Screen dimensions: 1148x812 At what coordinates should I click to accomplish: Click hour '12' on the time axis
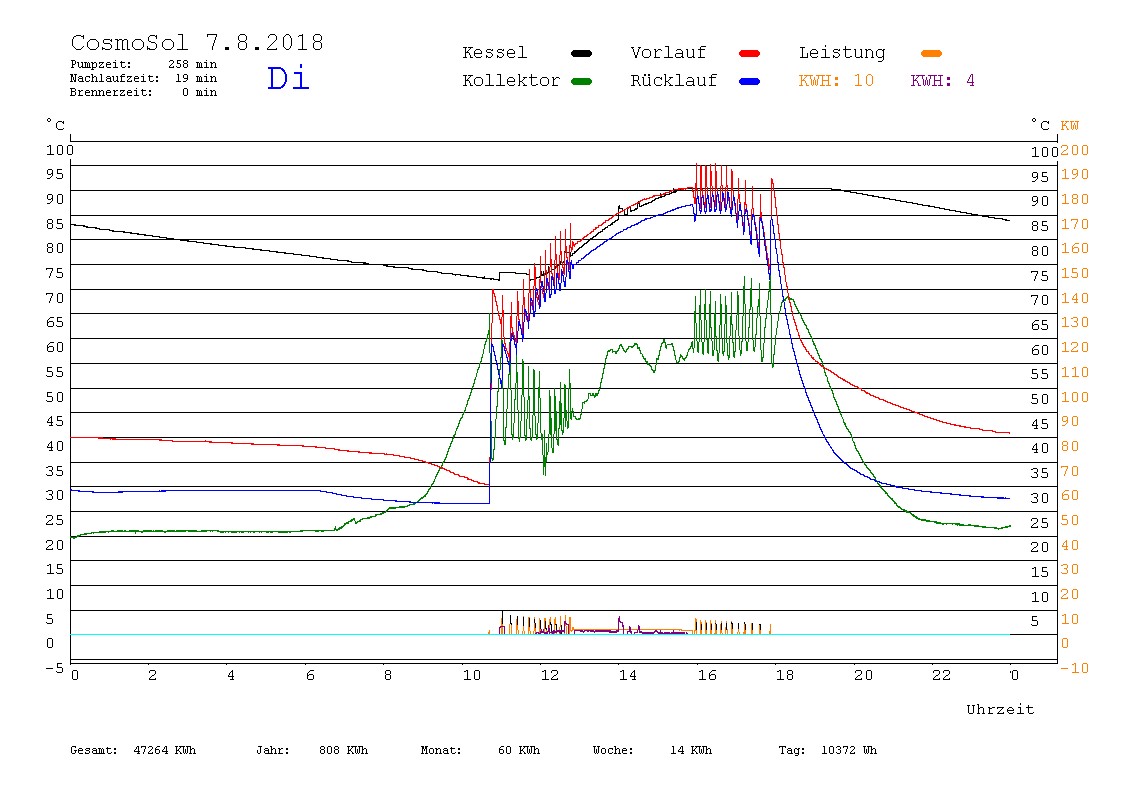coord(550,675)
